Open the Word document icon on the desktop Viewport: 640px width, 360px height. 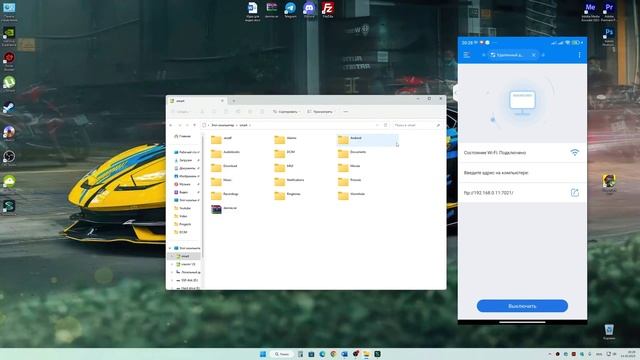tap(253, 11)
